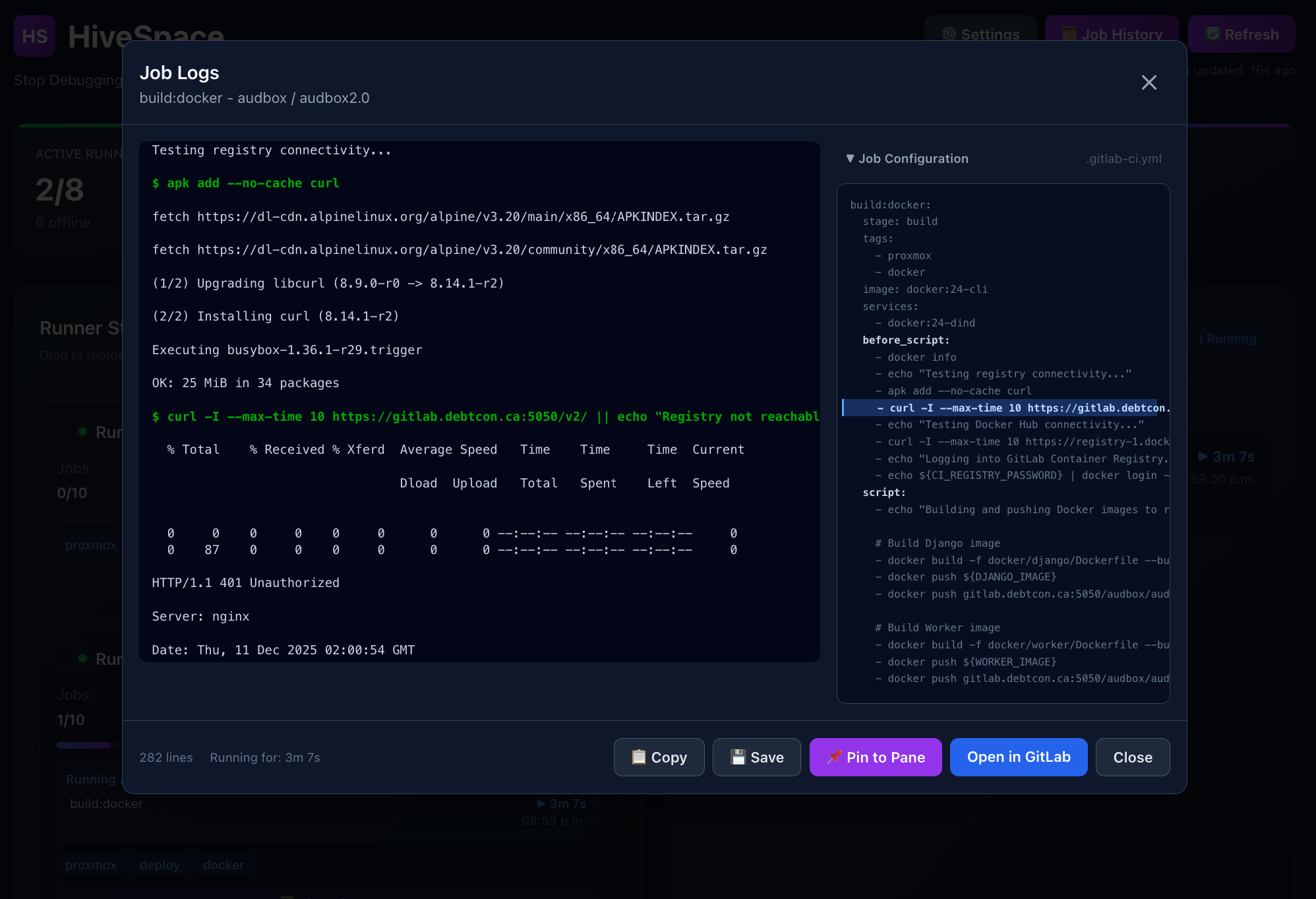Screen dimensions: 1316x899
Task: Click the docker image line in config
Action: (x=924, y=289)
